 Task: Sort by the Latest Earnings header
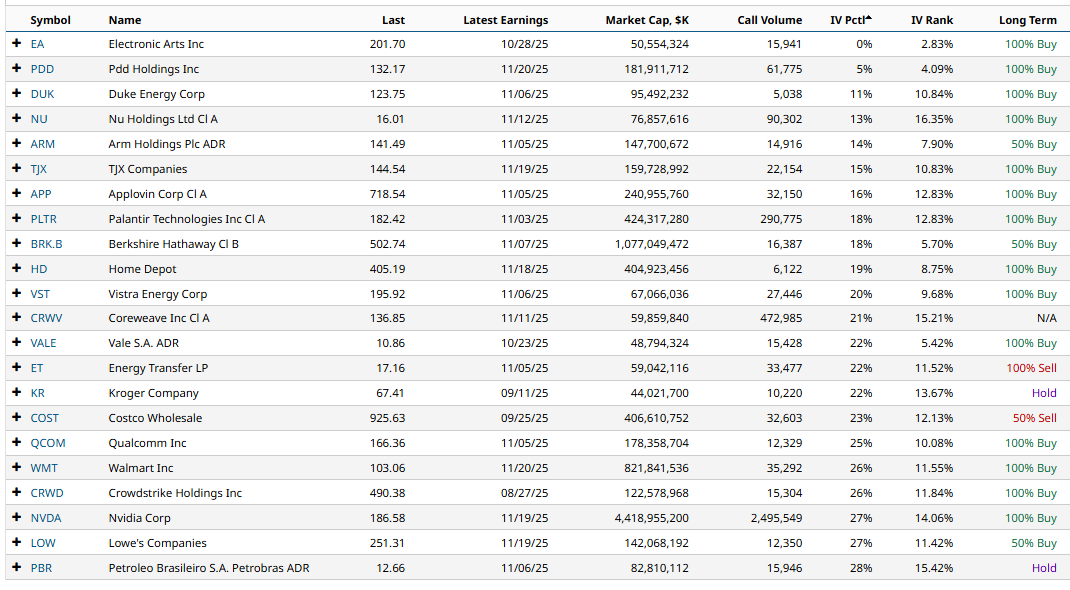point(505,20)
